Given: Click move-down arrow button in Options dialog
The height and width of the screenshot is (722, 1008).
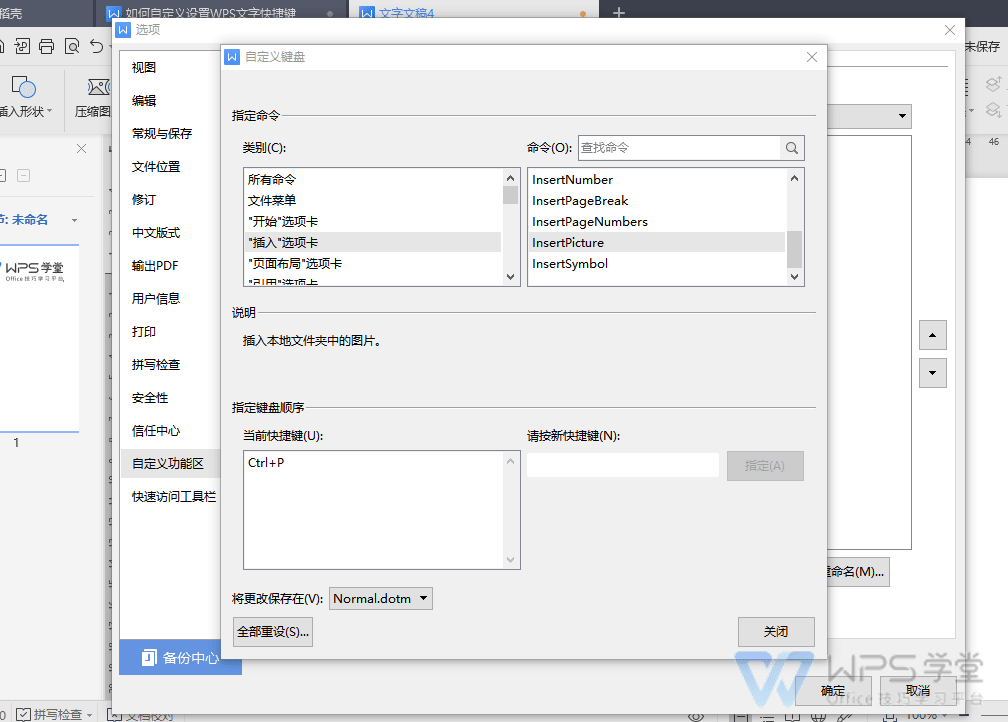Looking at the screenshot, I should click(932, 373).
